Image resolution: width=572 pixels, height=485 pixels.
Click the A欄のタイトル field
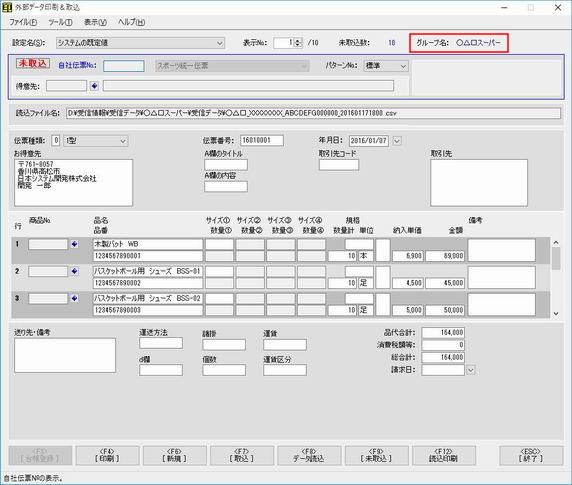pos(226,165)
